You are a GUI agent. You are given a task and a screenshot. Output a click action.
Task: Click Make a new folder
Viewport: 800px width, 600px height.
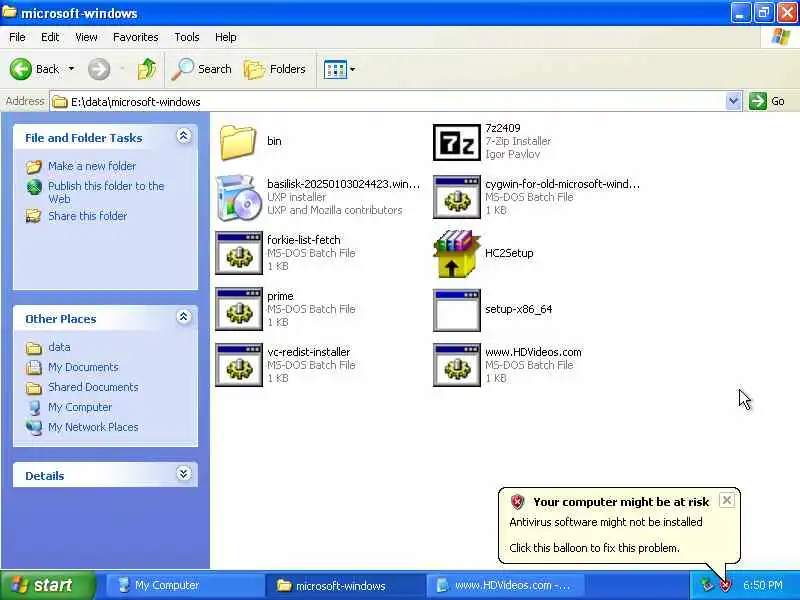click(x=92, y=166)
